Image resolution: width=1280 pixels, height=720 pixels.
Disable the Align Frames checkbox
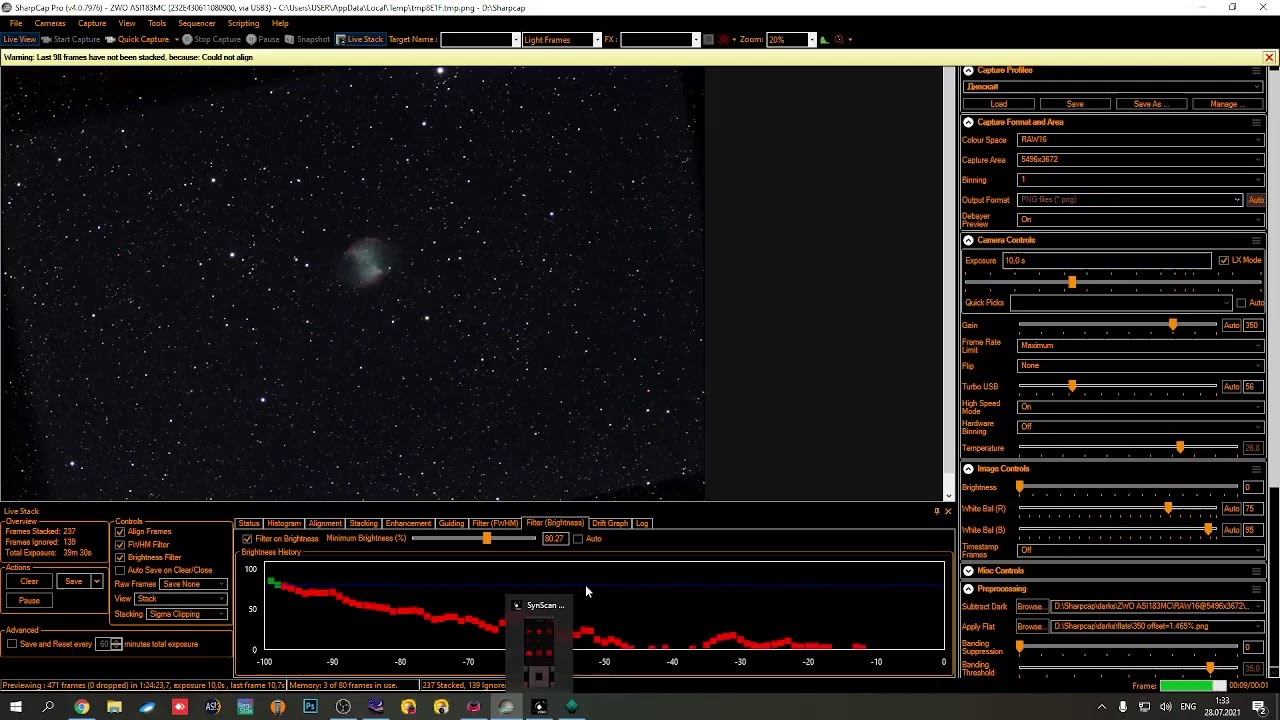pyautogui.click(x=120, y=532)
